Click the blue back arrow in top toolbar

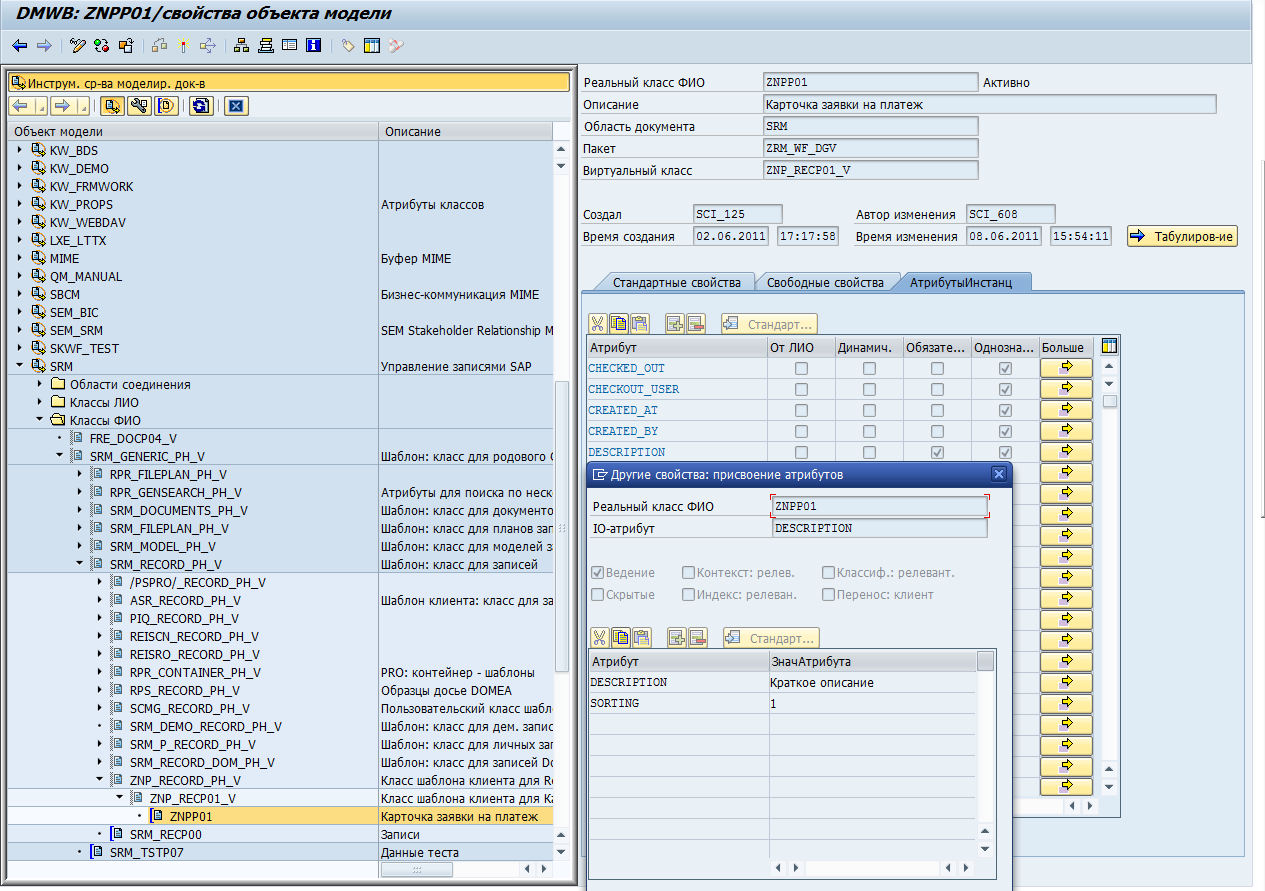click(20, 45)
